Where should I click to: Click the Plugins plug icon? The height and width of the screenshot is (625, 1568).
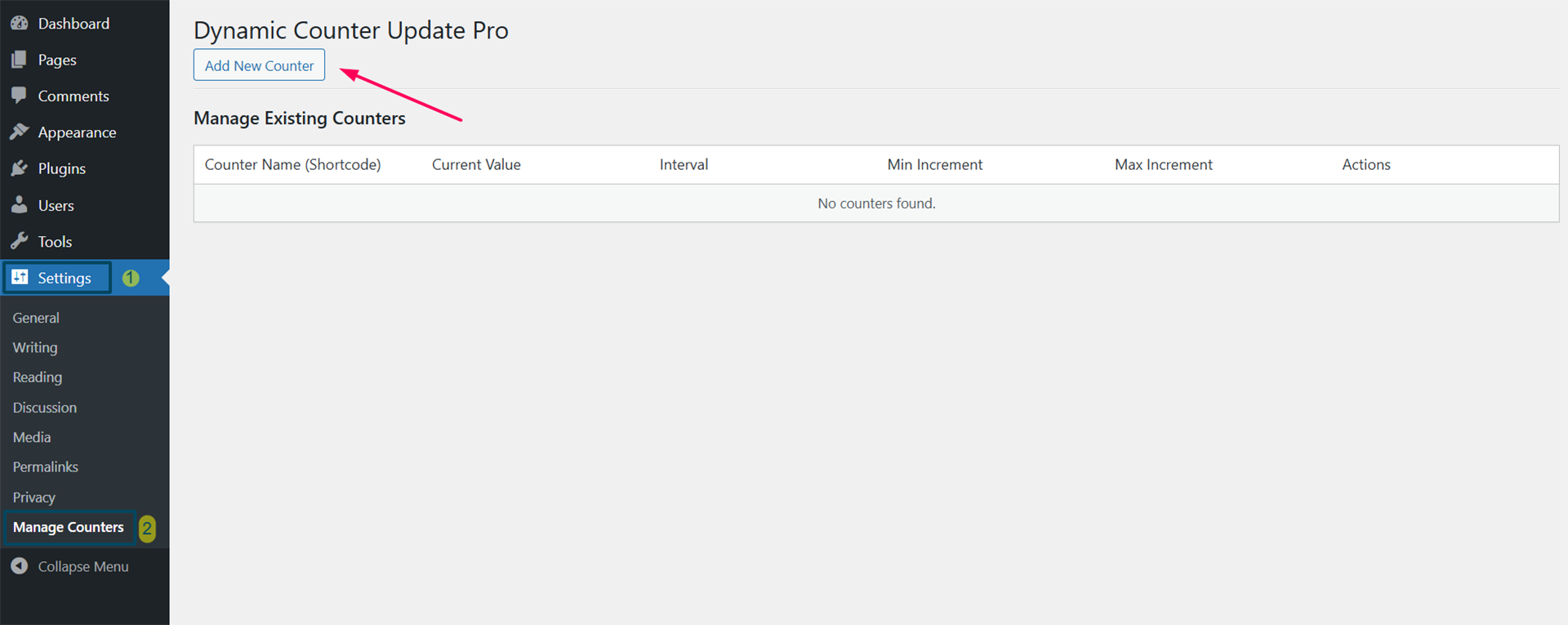click(20, 168)
